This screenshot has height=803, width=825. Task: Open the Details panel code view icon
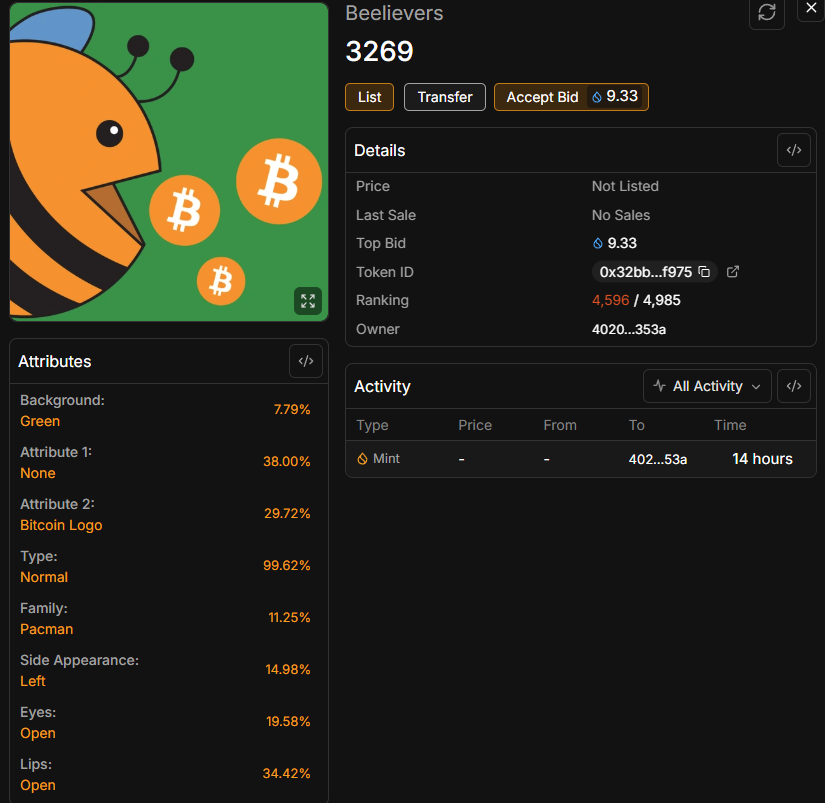793,150
